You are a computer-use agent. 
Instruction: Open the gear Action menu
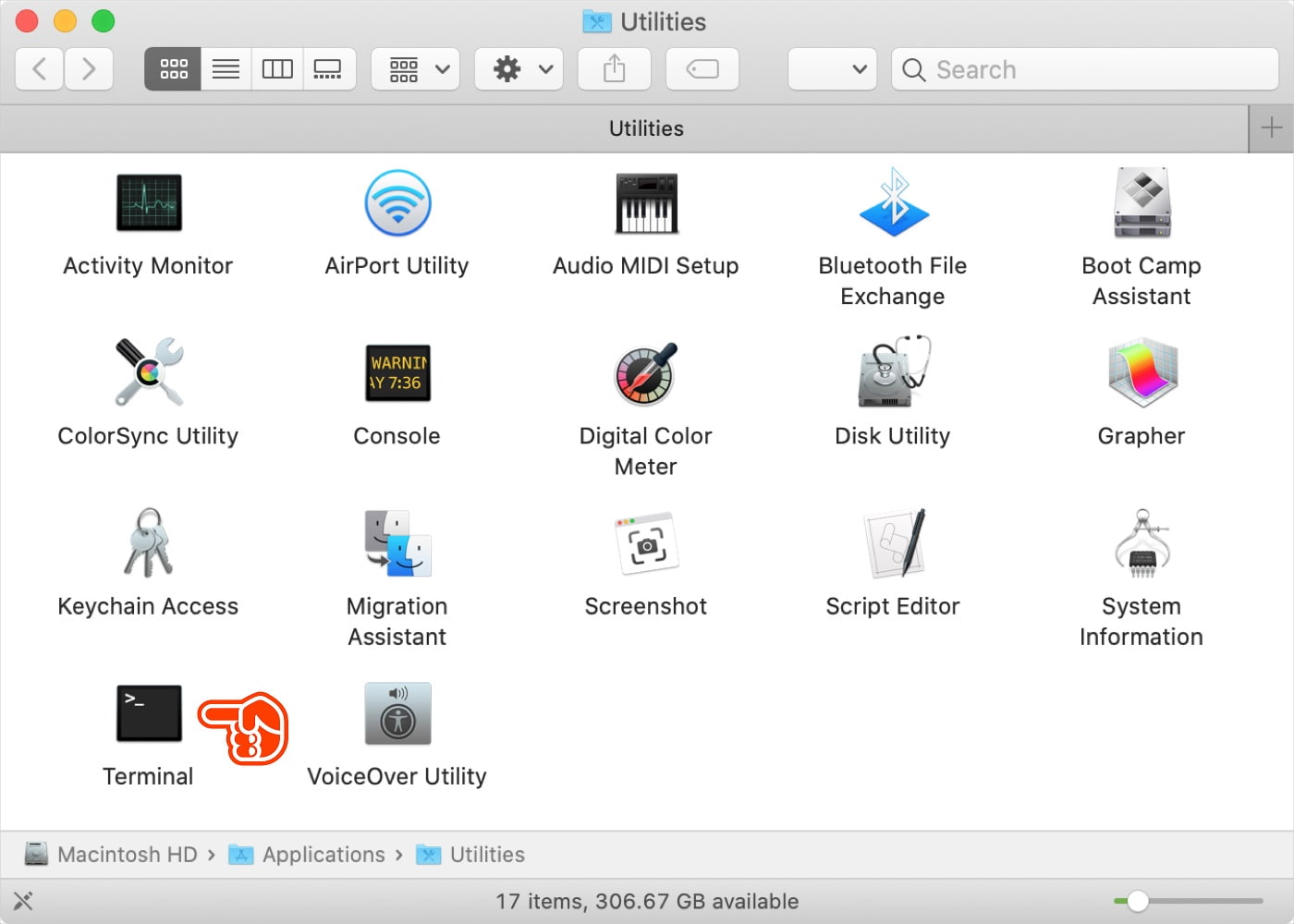tap(519, 69)
